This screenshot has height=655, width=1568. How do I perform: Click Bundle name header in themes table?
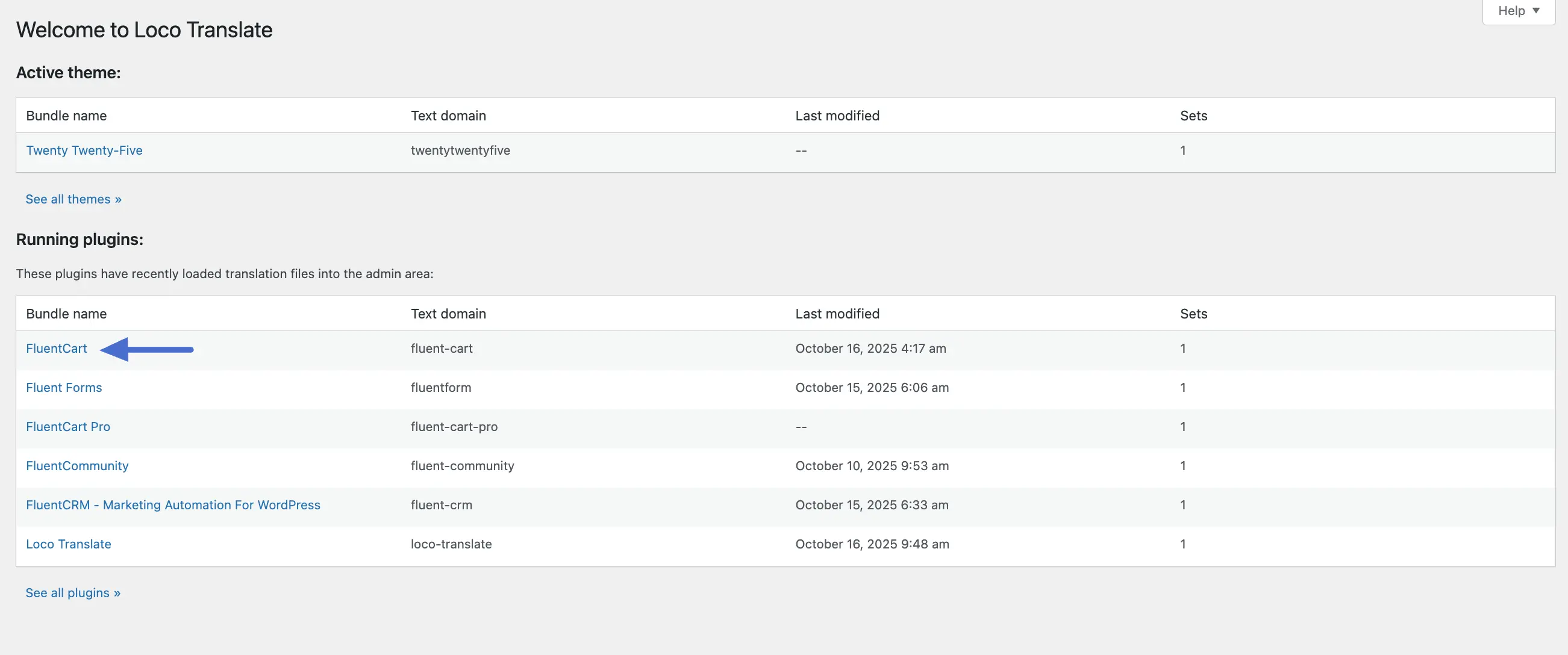[66, 116]
